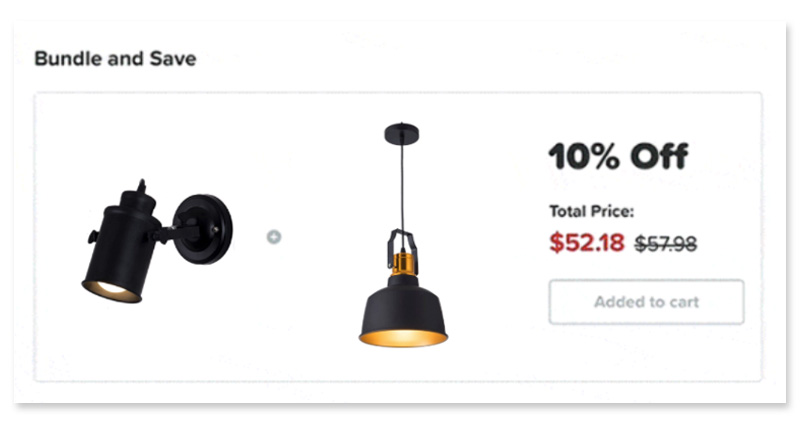Click the swivel arm joining sconce and mount
Image resolution: width=800 pixels, height=423 pixels.
(x=171, y=234)
